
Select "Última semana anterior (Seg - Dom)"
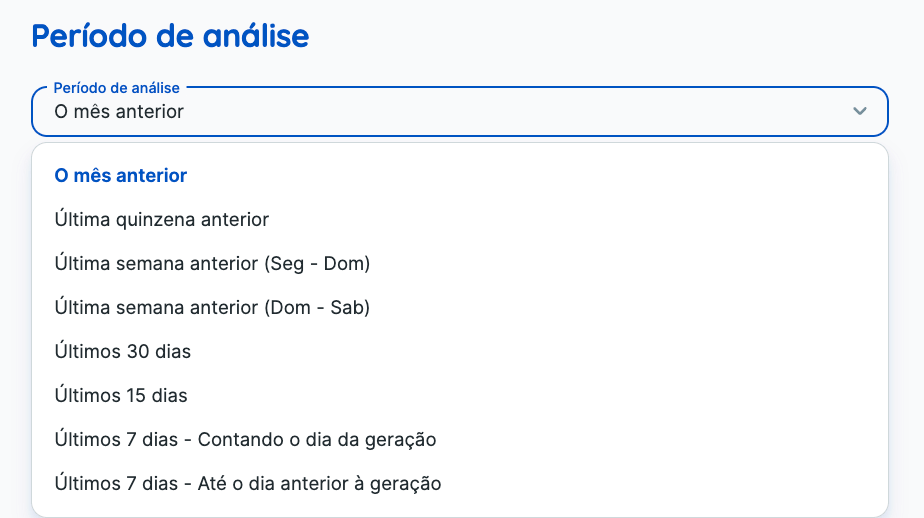tap(212, 264)
